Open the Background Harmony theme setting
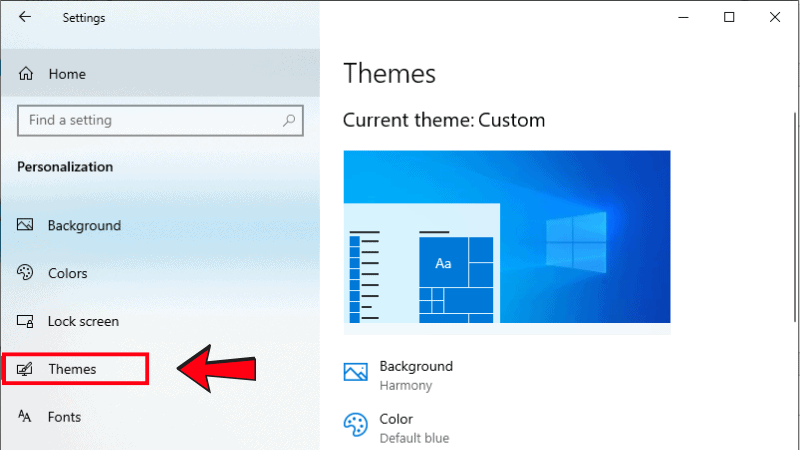 coord(415,375)
